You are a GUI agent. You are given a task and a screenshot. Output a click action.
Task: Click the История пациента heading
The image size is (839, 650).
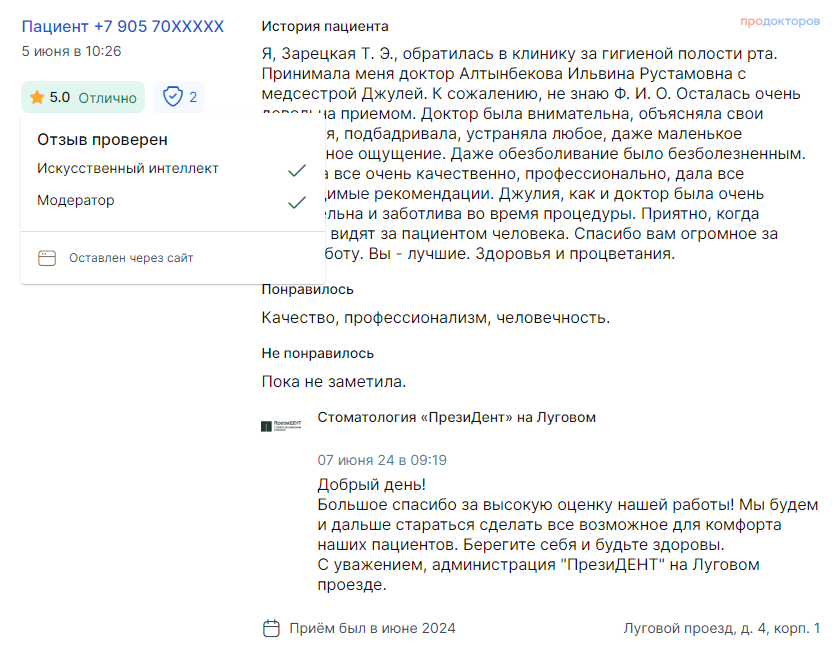click(x=325, y=26)
